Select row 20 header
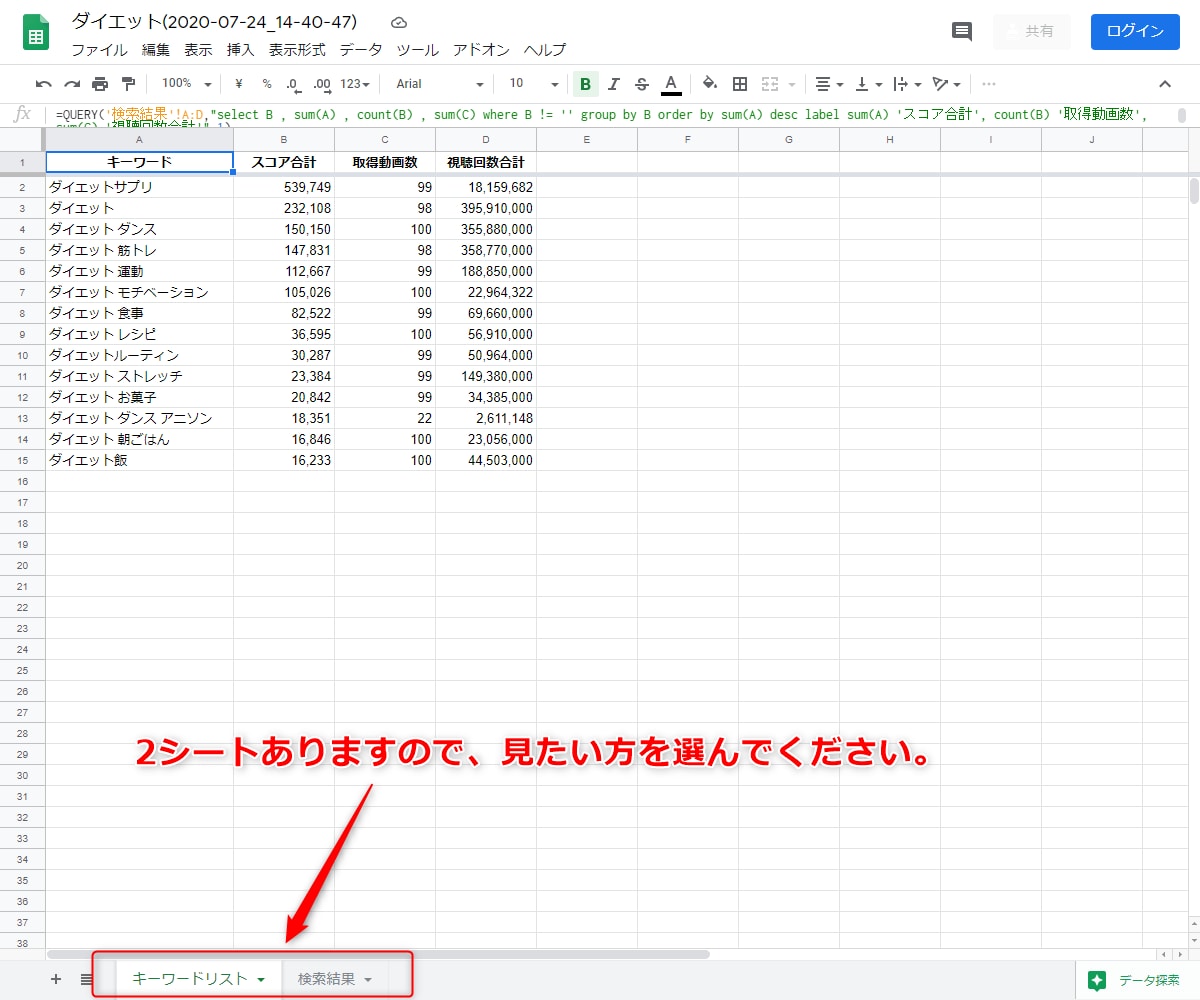The width and height of the screenshot is (1200, 1000). 22,565
